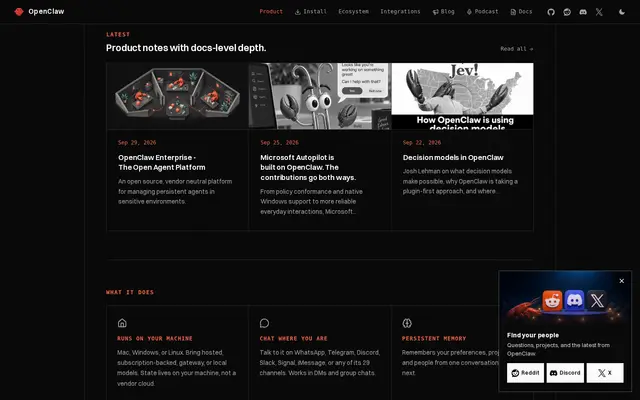This screenshot has width=640, height=400.
Task: Click the OpenClaw lobster logo icon
Action: pos(19,12)
